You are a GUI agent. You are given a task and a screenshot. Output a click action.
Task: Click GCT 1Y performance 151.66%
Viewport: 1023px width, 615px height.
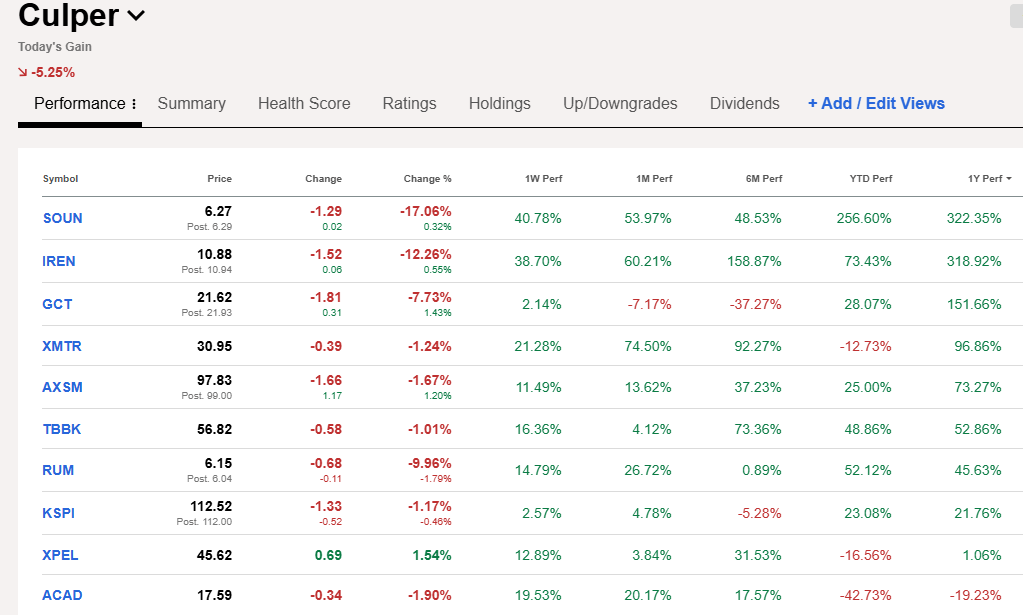pyautogui.click(x=973, y=305)
